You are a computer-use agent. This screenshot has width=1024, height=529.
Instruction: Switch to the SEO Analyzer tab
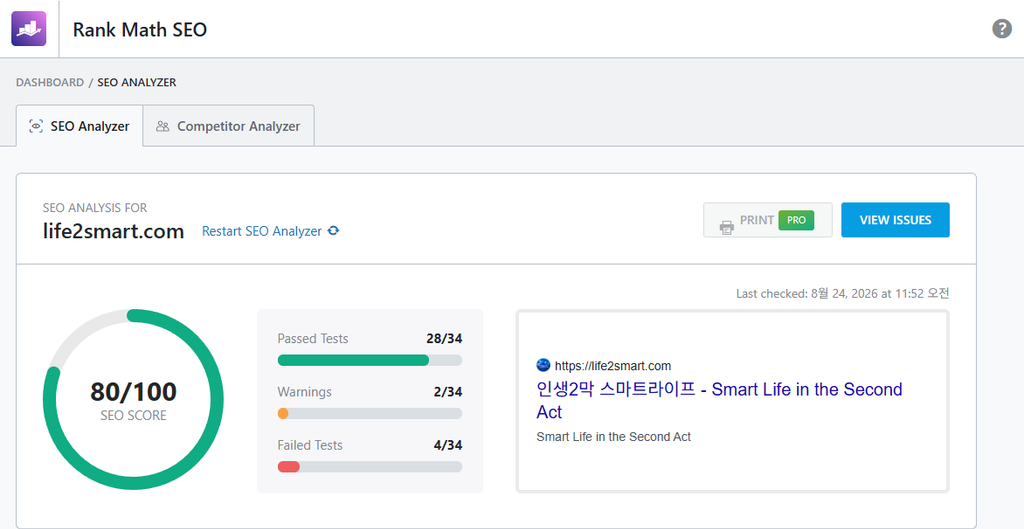(80, 126)
